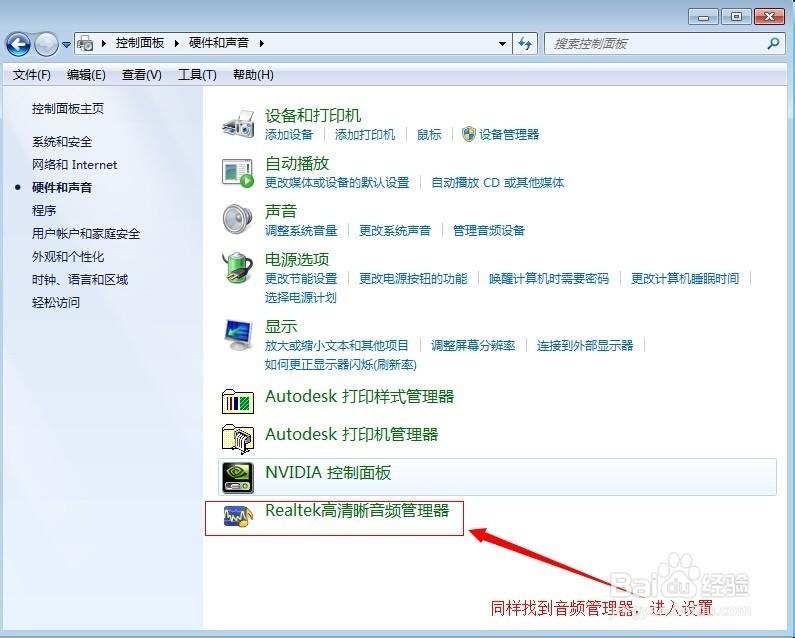
Task: Expand the address bar history dropdown
Action: click(502, 44)
